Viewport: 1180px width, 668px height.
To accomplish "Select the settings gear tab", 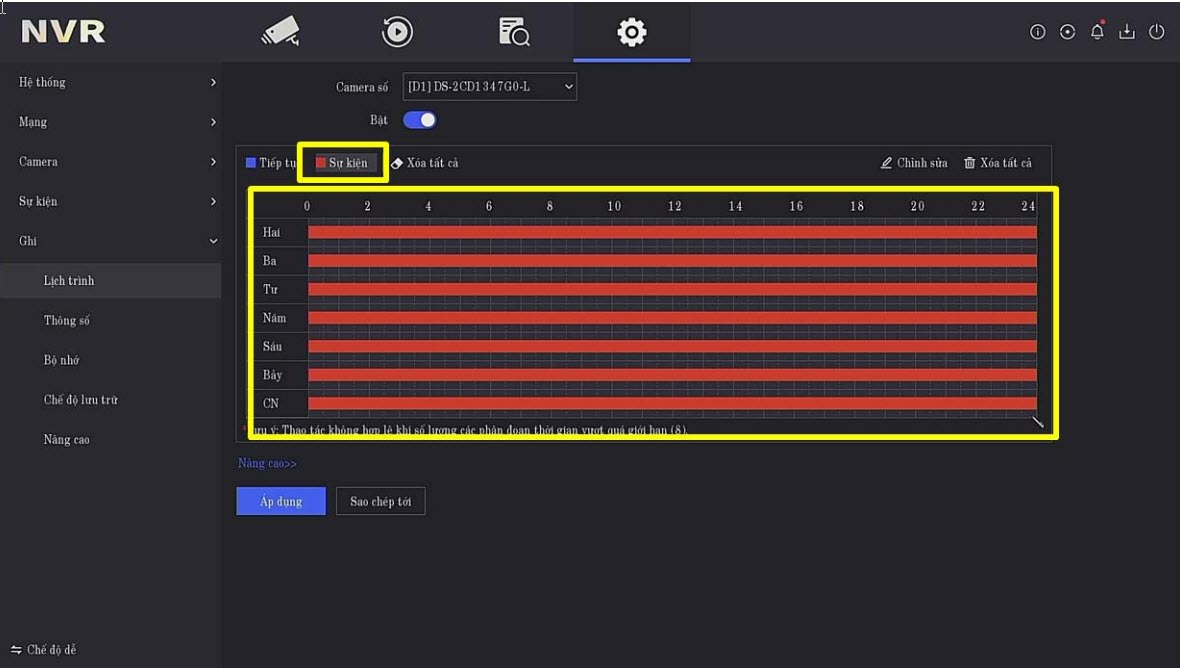I will [x=631, y=32].
